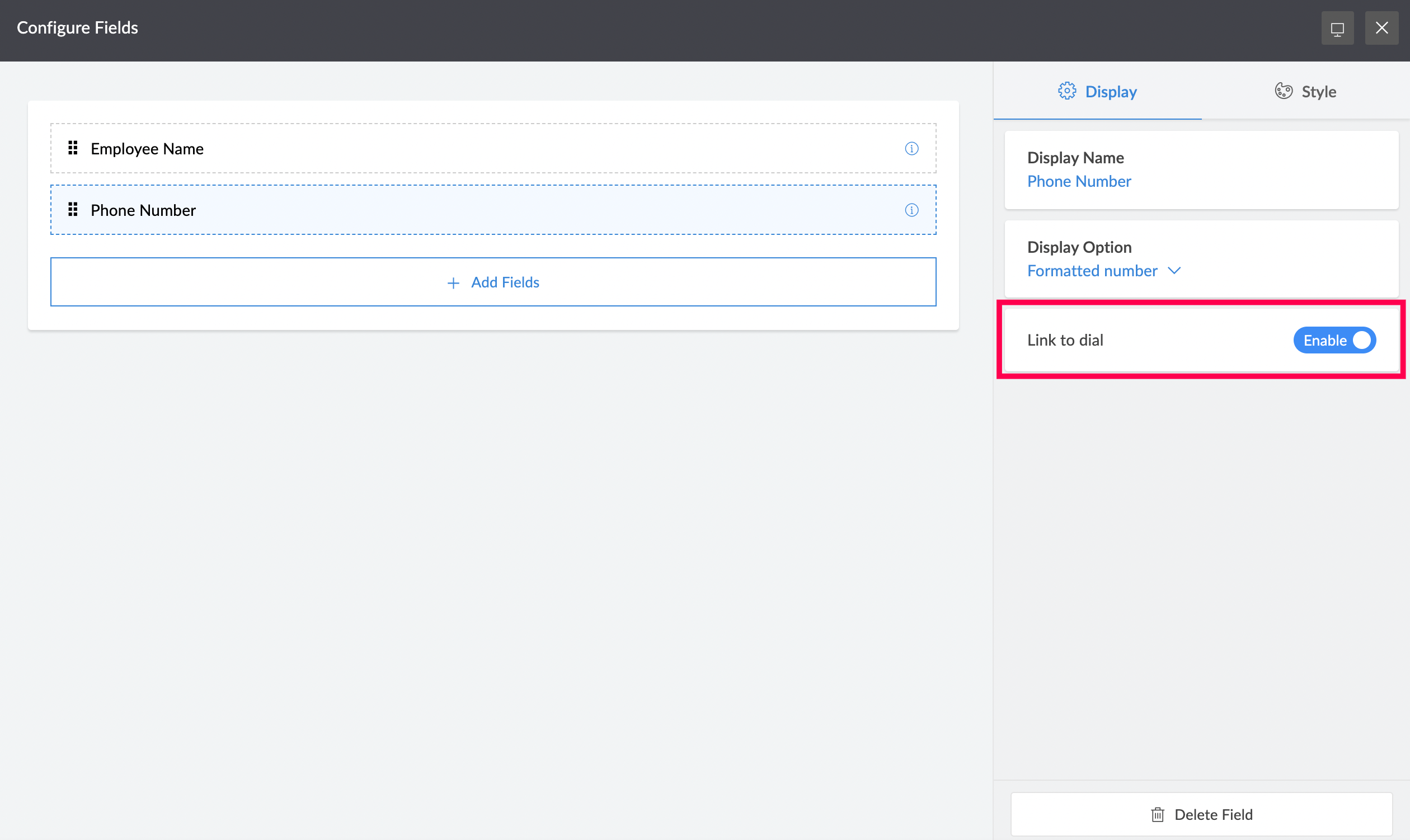Edit the Phone Number display name value

[x=1079, y=181]
